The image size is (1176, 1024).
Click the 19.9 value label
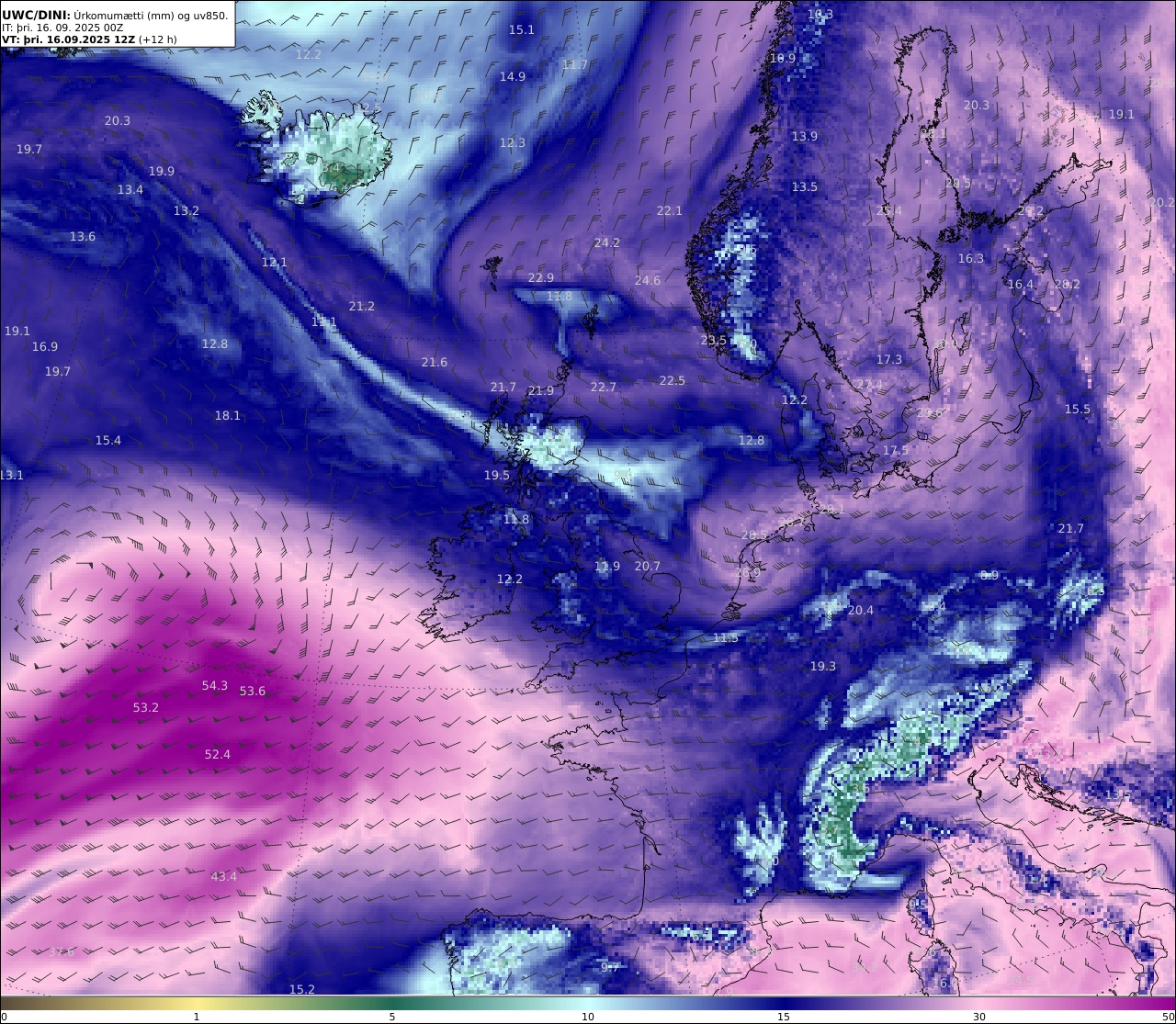pyautogui.click(x=162, y=172)
